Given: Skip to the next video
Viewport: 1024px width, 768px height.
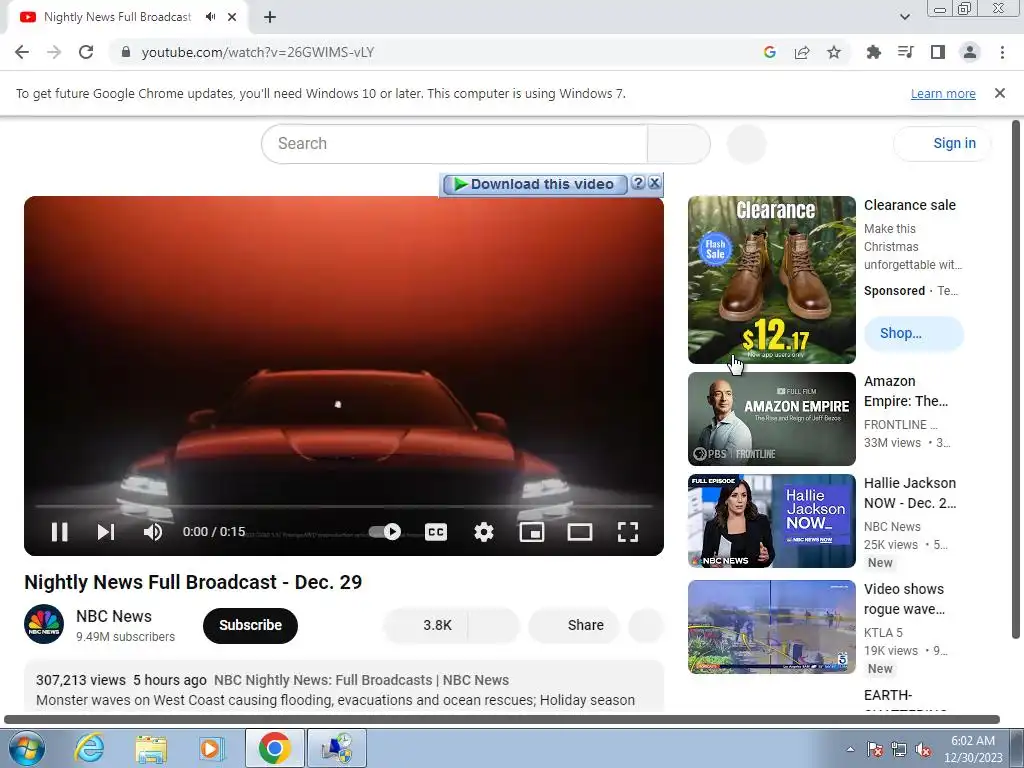Looking at the screenshot, I should click(x=106, y=532).
